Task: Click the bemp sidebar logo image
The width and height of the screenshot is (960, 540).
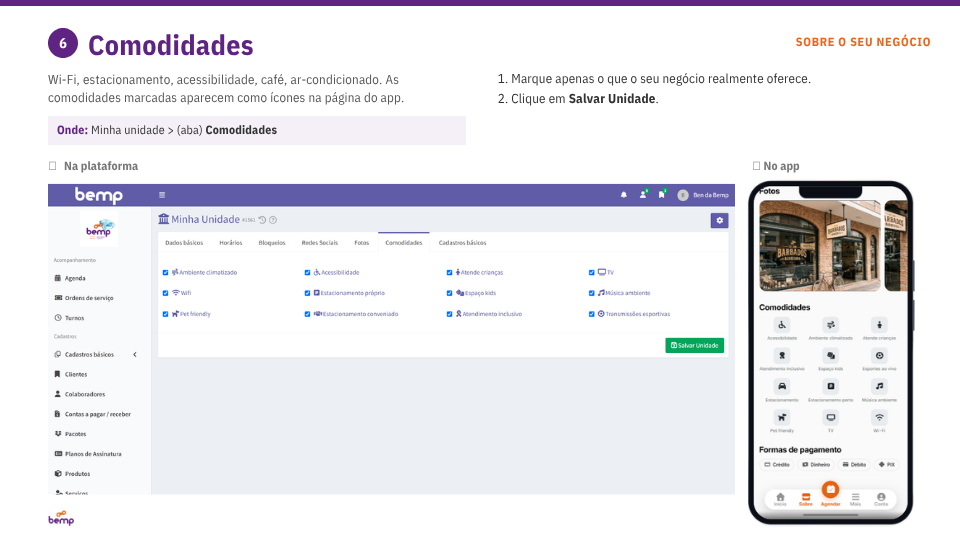Action: tap(99, 229)
